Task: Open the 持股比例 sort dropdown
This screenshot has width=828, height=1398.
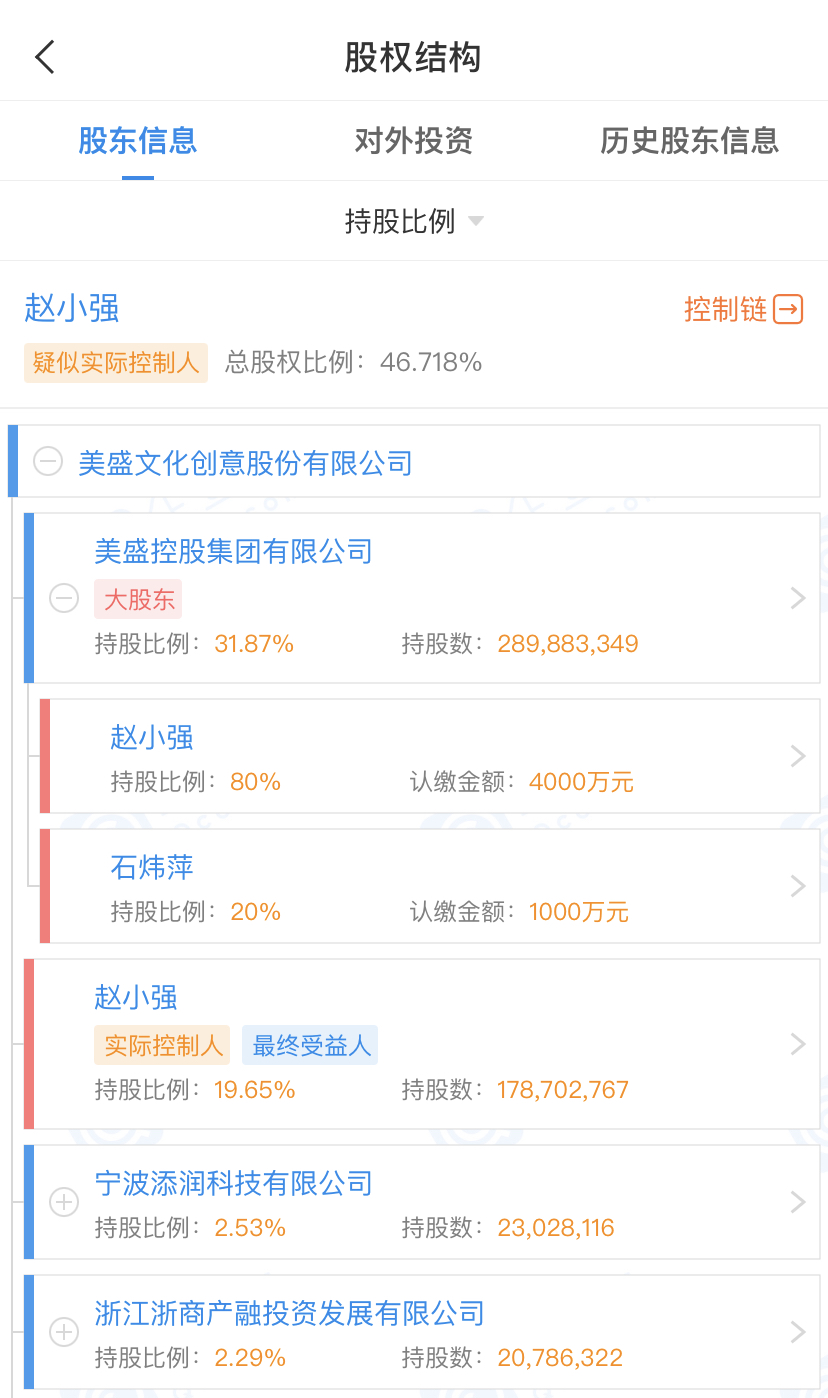Action: click(413, 221)
